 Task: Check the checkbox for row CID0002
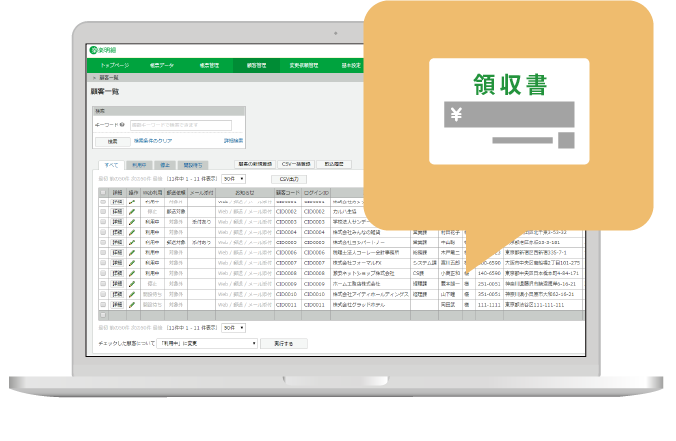(x=103, y=212)
